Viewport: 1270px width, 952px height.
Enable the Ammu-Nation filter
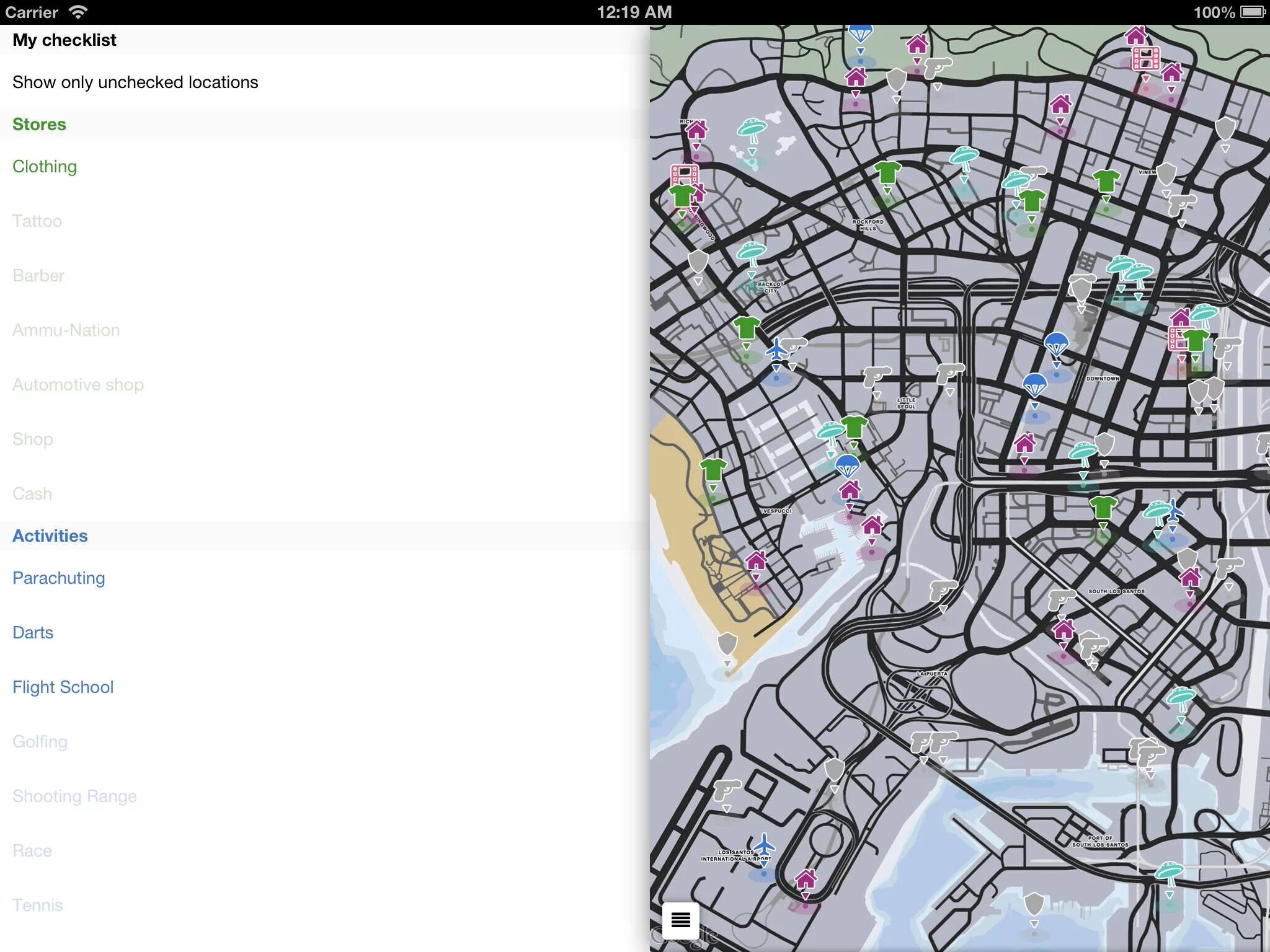[325, 330]
